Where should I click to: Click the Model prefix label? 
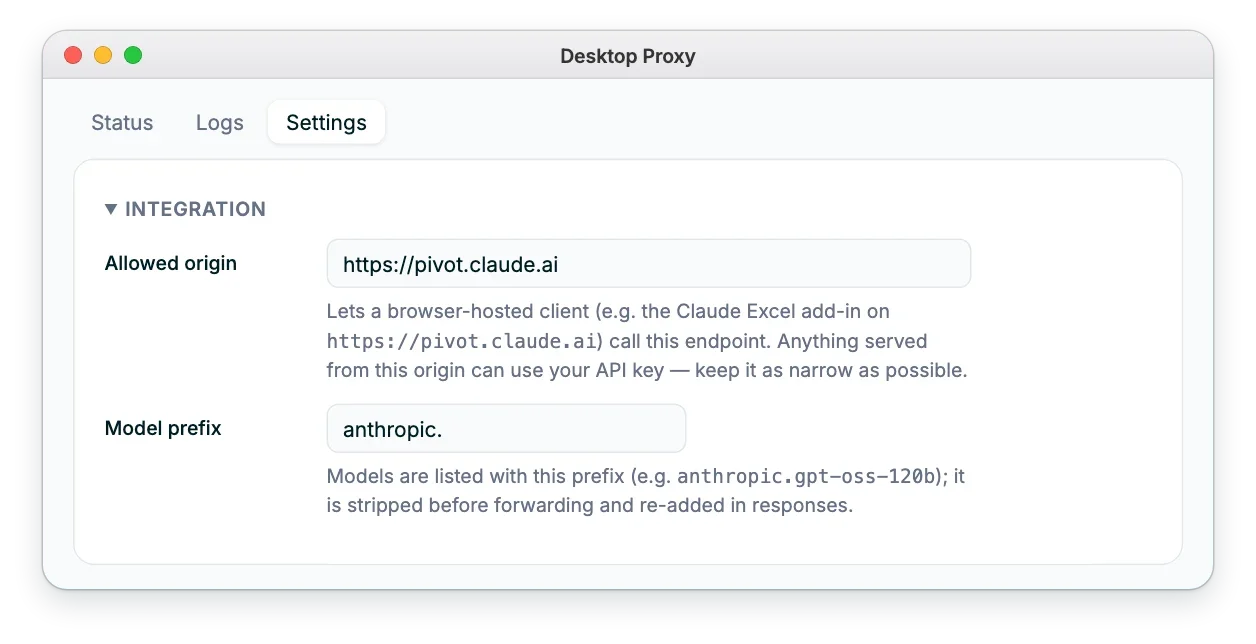(x=163, y=428)
